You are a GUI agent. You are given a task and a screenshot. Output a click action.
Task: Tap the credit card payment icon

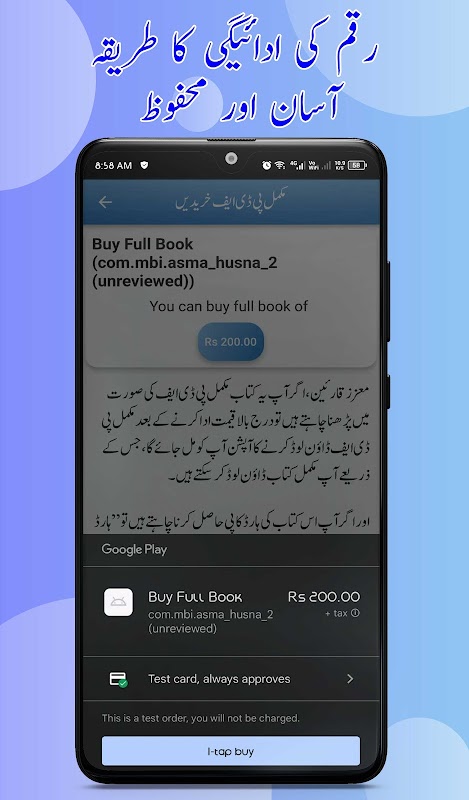click(118, 679)
